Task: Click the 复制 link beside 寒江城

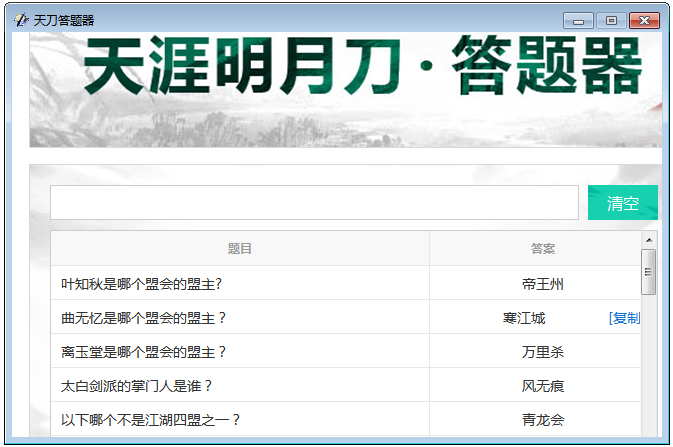Action: pos(624,318)
